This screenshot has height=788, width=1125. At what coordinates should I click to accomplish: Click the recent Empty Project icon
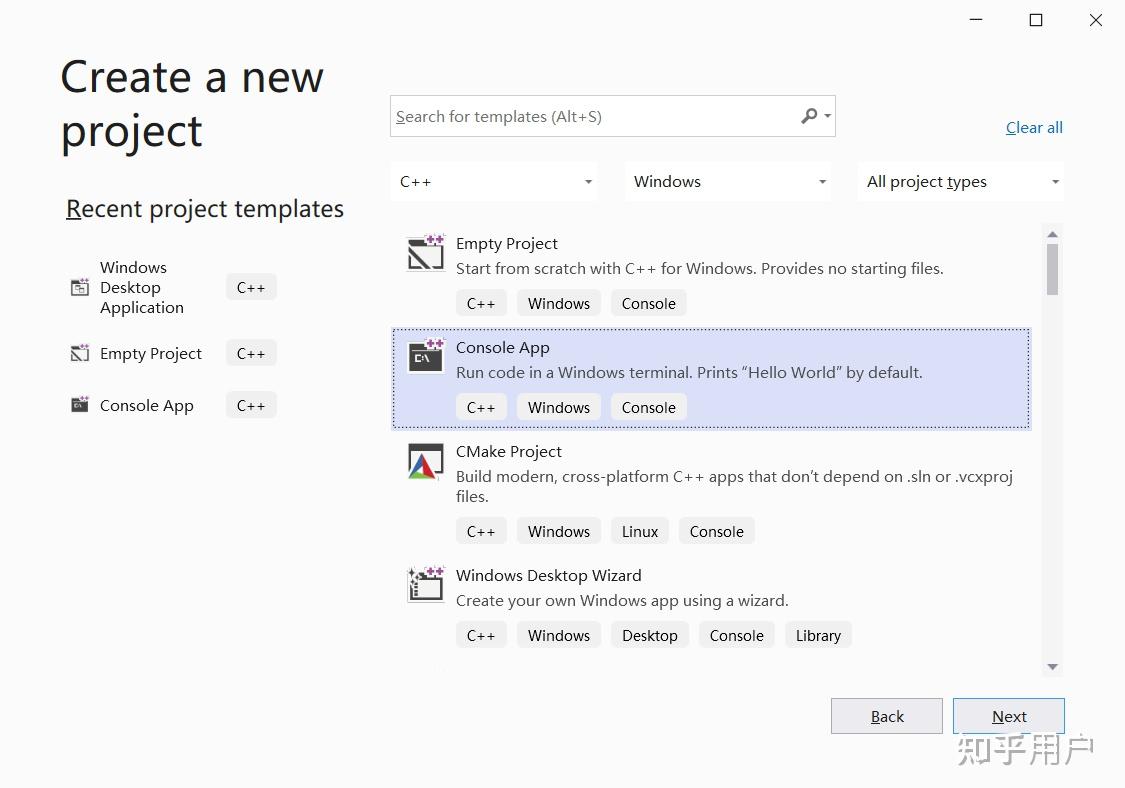pos(80,353)
